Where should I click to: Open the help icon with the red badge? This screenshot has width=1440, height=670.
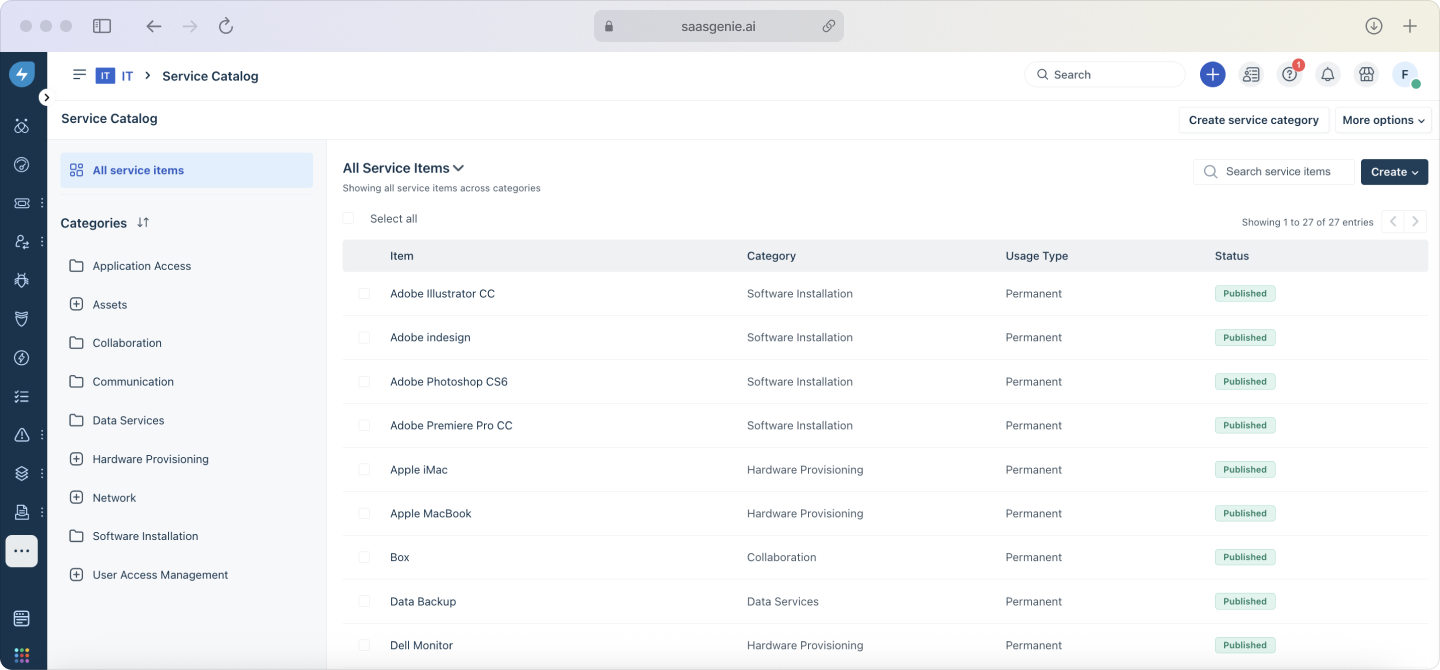click(x=1289, y=74)
